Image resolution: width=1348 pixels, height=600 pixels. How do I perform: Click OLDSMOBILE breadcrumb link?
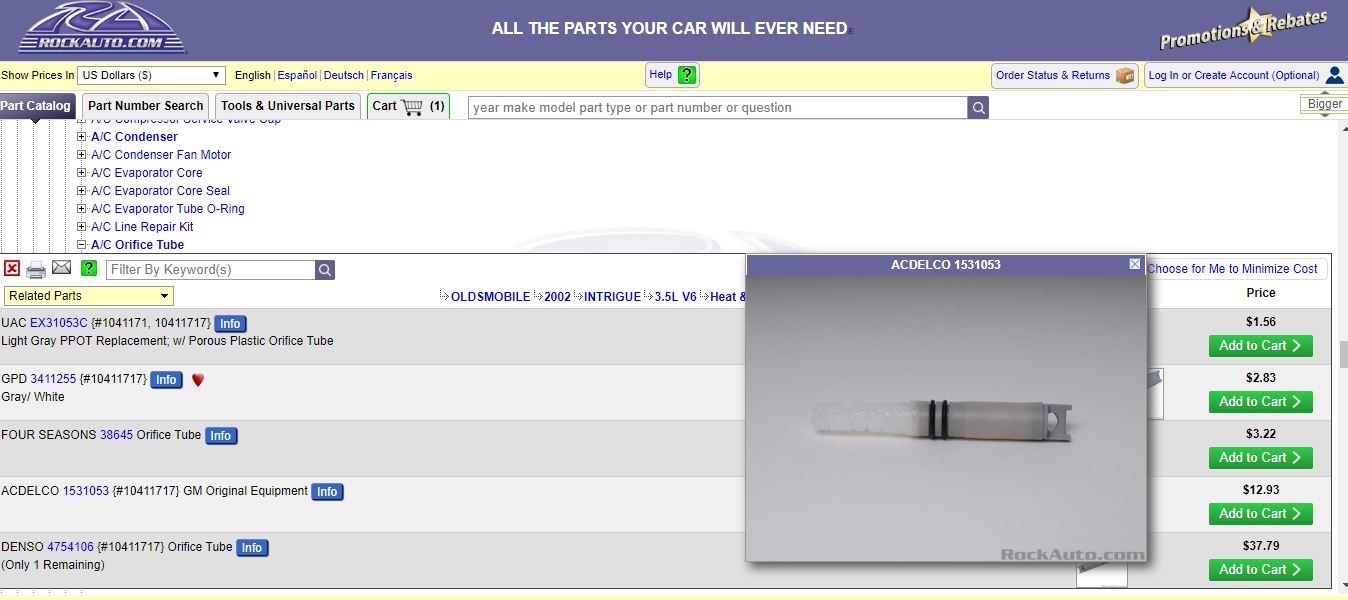click(490, 297)
